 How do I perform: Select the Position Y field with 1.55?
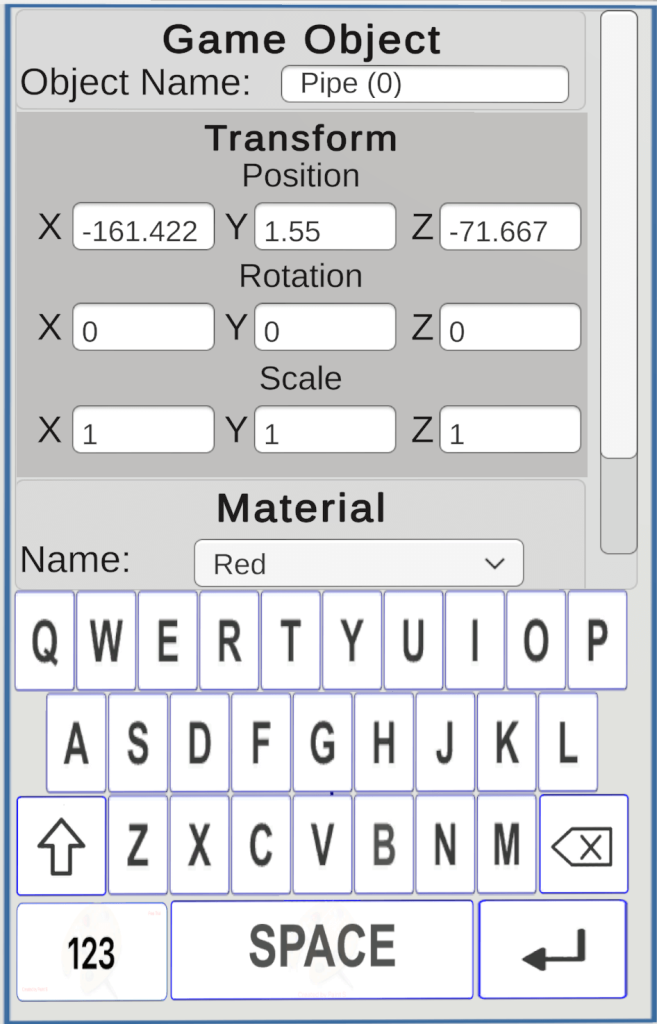tap(325, 227)
